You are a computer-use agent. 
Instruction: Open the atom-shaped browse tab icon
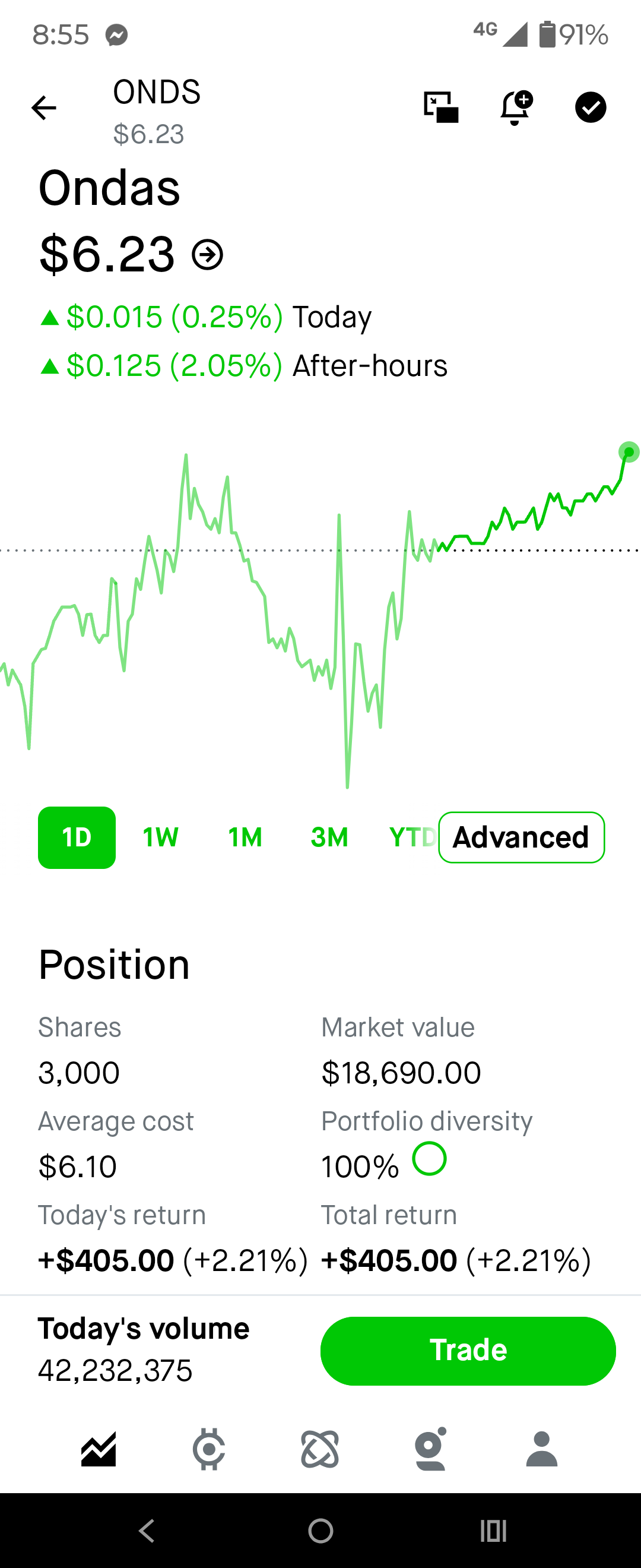click(320, 1449)
